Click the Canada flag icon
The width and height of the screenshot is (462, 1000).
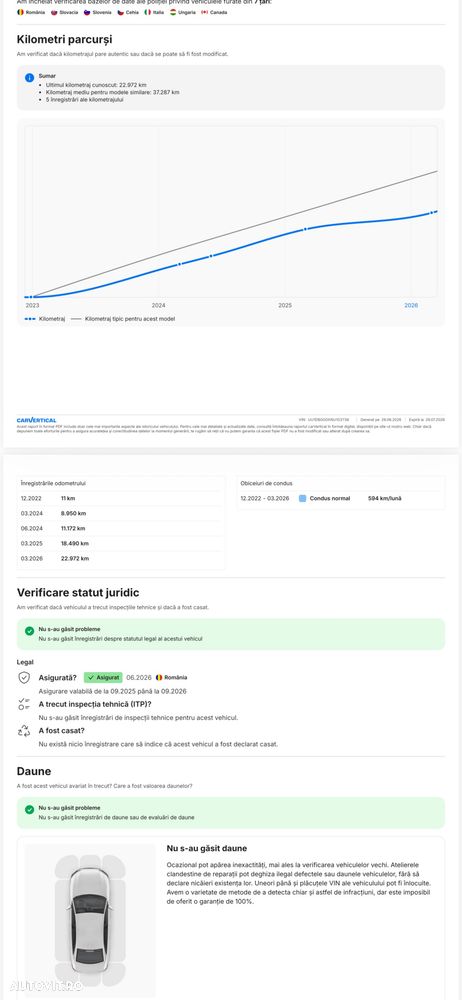tap(204, 12)
